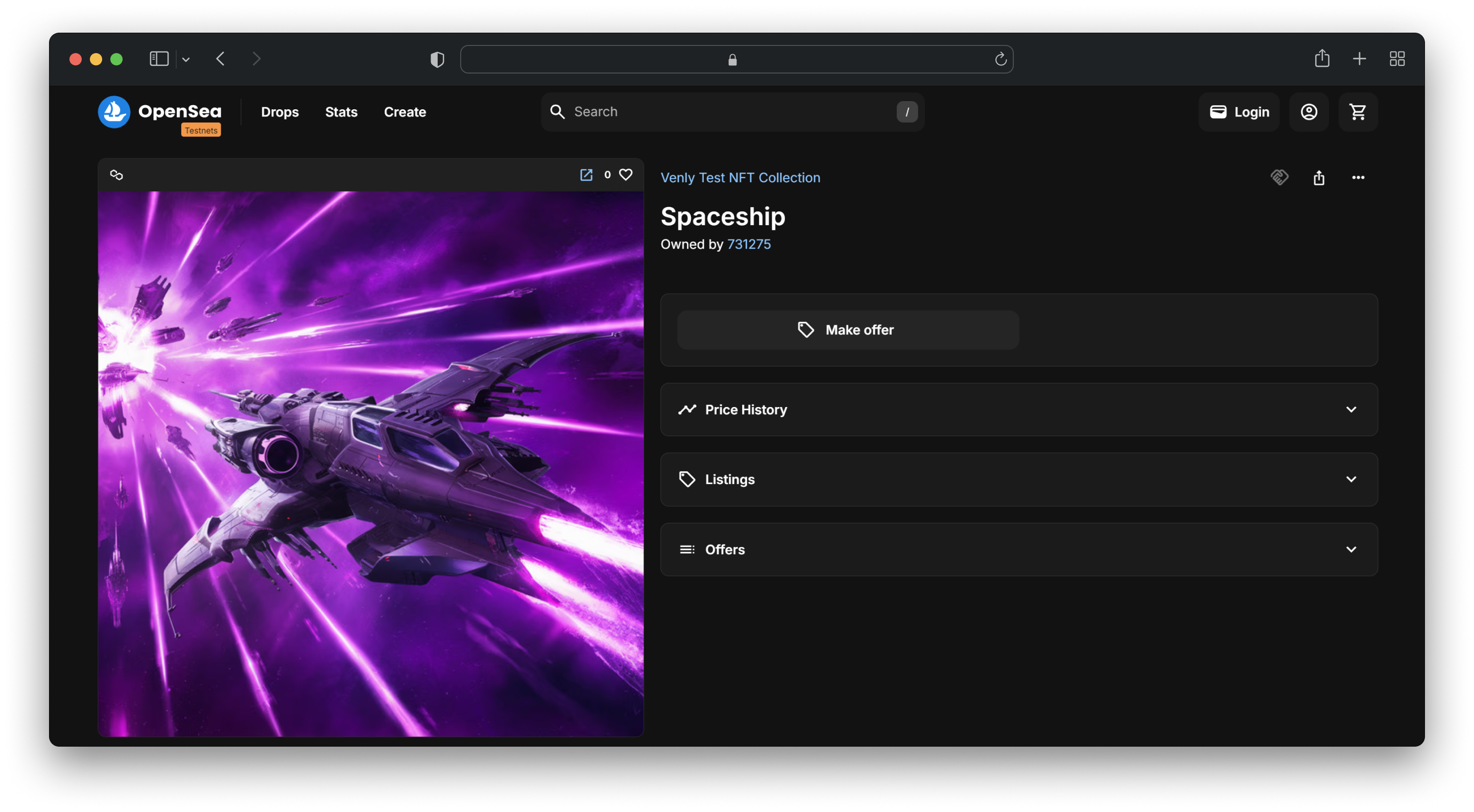Viewport: 1474px width, 812px height.
Task: Click the magnifier search icon
Action: point(557,111)
